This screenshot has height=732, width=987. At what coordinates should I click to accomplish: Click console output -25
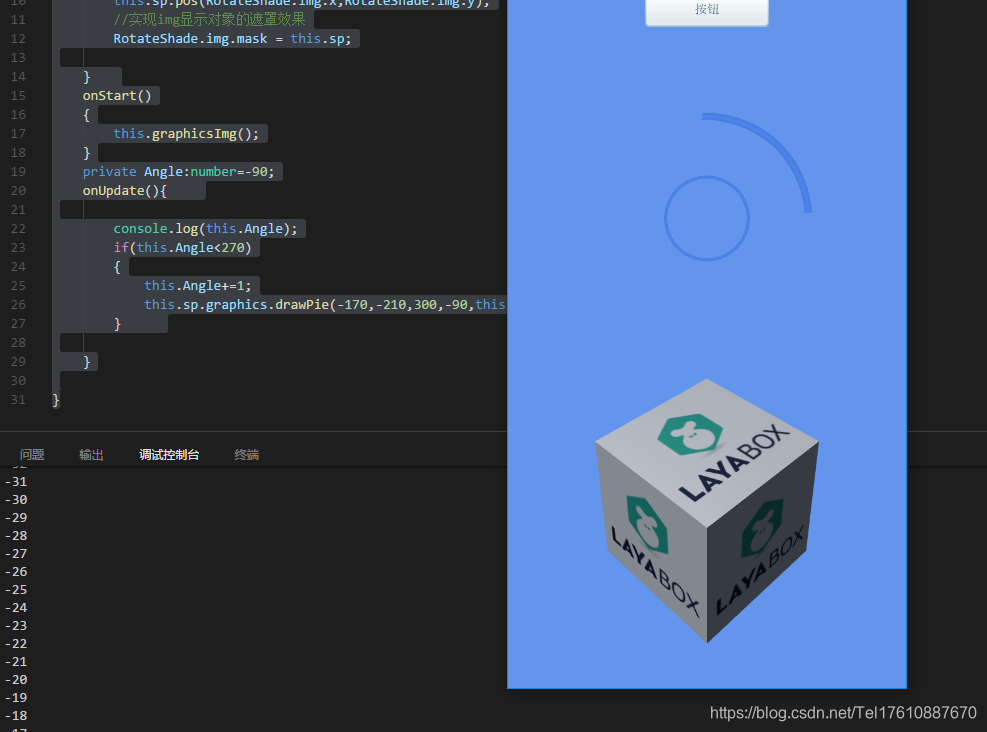pyautogui.click(x=16, y=590)
